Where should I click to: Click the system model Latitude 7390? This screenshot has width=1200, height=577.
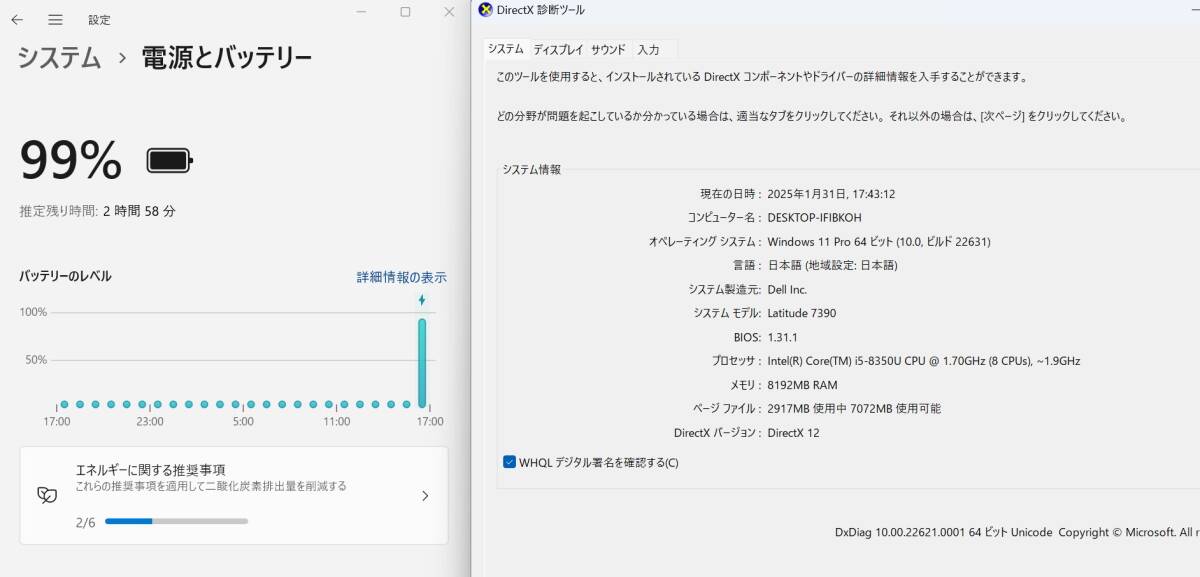[x=802, y=313]
